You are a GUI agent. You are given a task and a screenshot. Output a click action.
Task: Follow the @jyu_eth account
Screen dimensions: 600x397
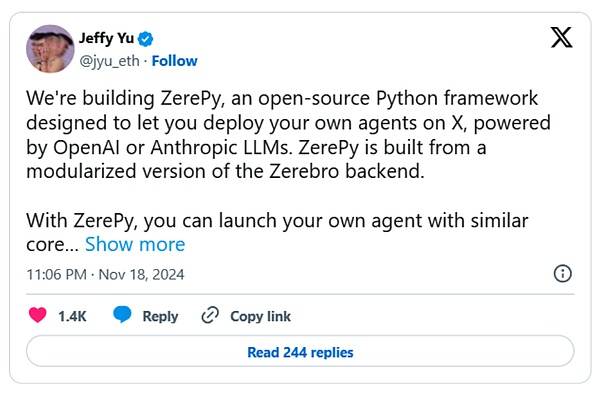(174, 61)
